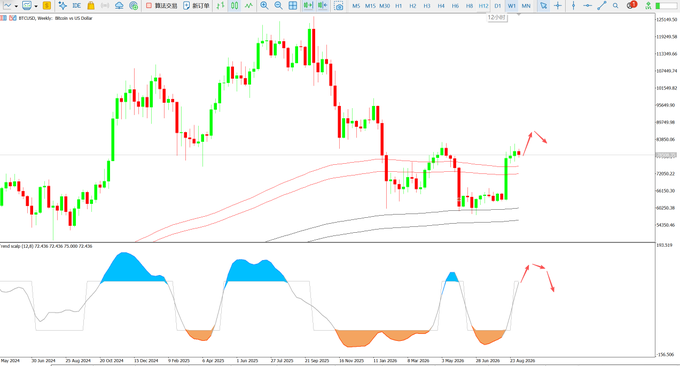Viewport: 680px width, 366px height.
Task: Open the Market shopping bag icon
Action: (x=91, y=6)
